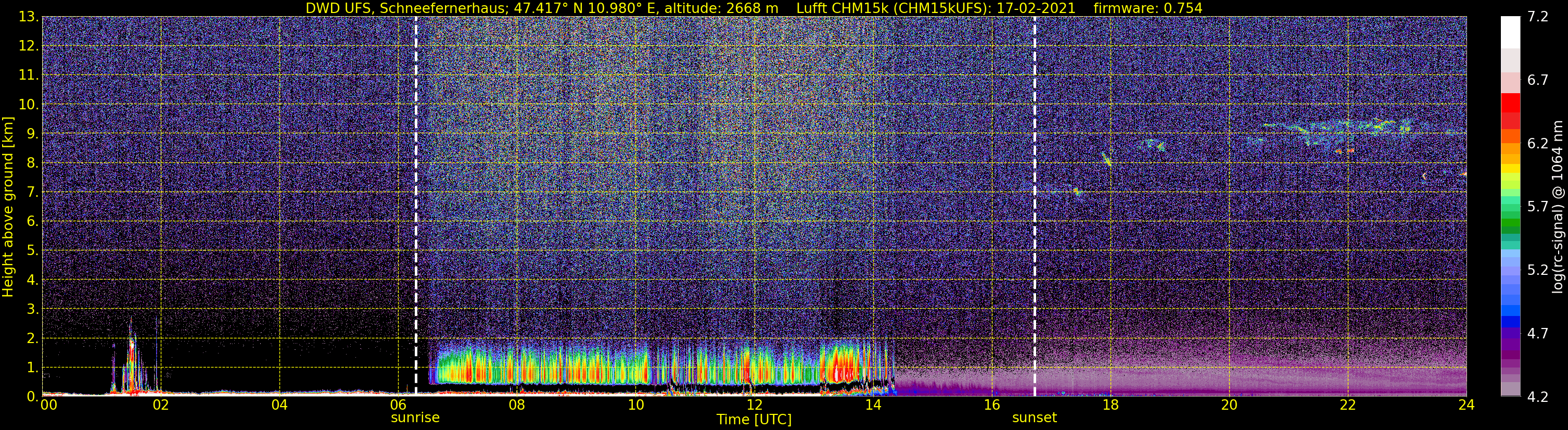Click the "16" time axis tick label
This screenshot has width=1568, height=430.
[991, 404]
